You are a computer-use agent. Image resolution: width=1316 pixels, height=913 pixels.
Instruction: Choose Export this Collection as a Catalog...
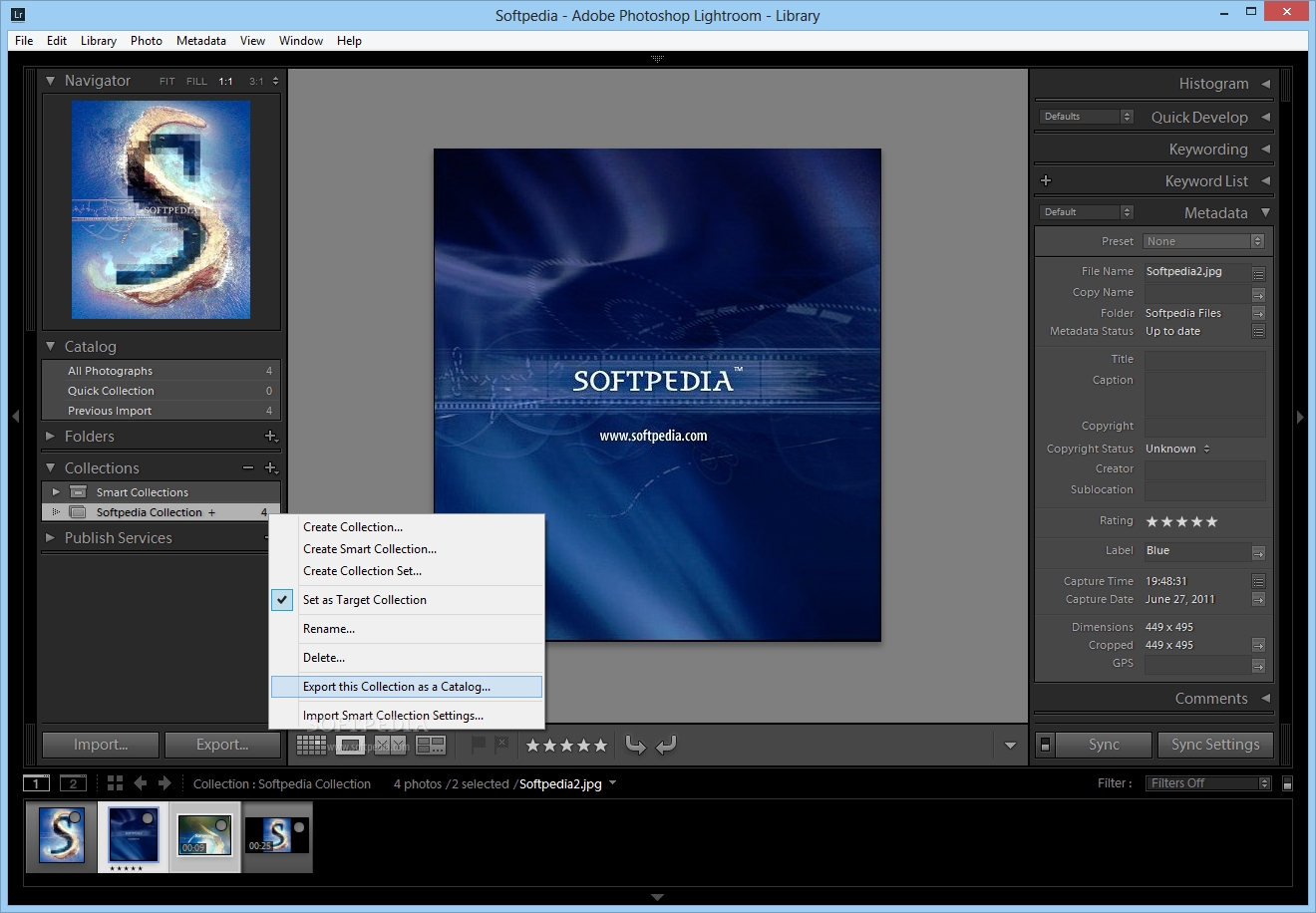407,687
